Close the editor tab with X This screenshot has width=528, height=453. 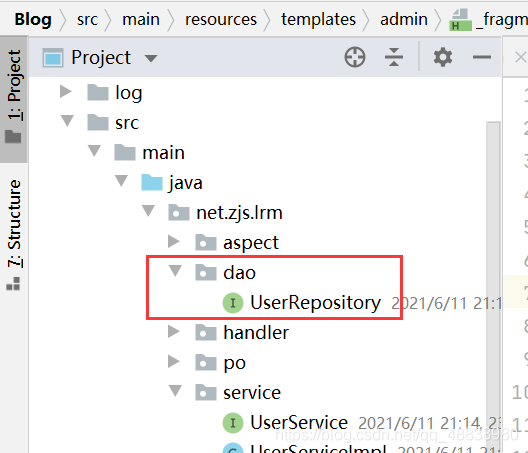click(521, 57)
